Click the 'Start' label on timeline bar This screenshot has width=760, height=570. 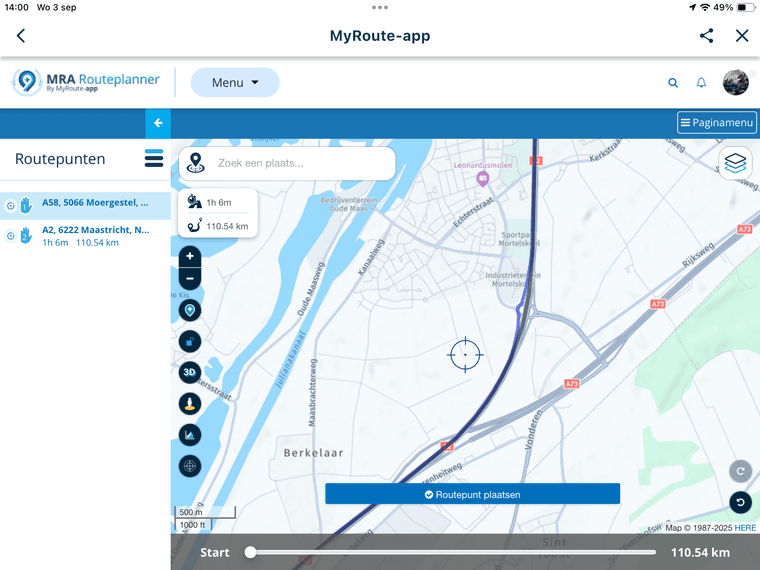215,553
